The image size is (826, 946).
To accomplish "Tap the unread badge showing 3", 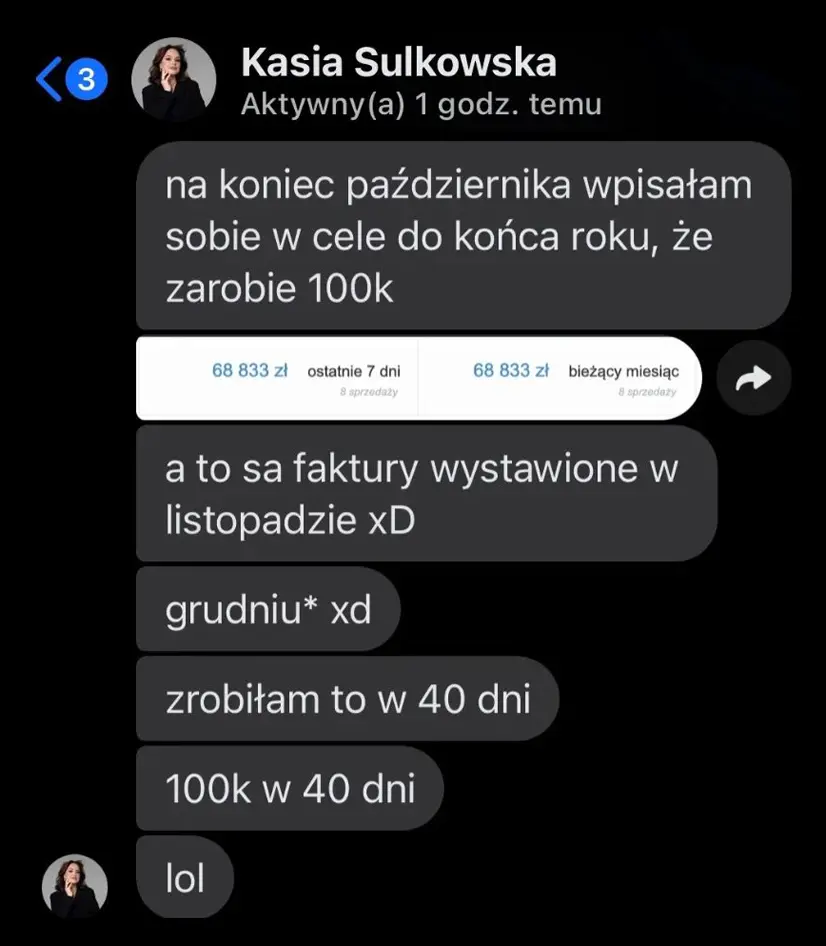I will pyautogui.click(x=86, y=79).
